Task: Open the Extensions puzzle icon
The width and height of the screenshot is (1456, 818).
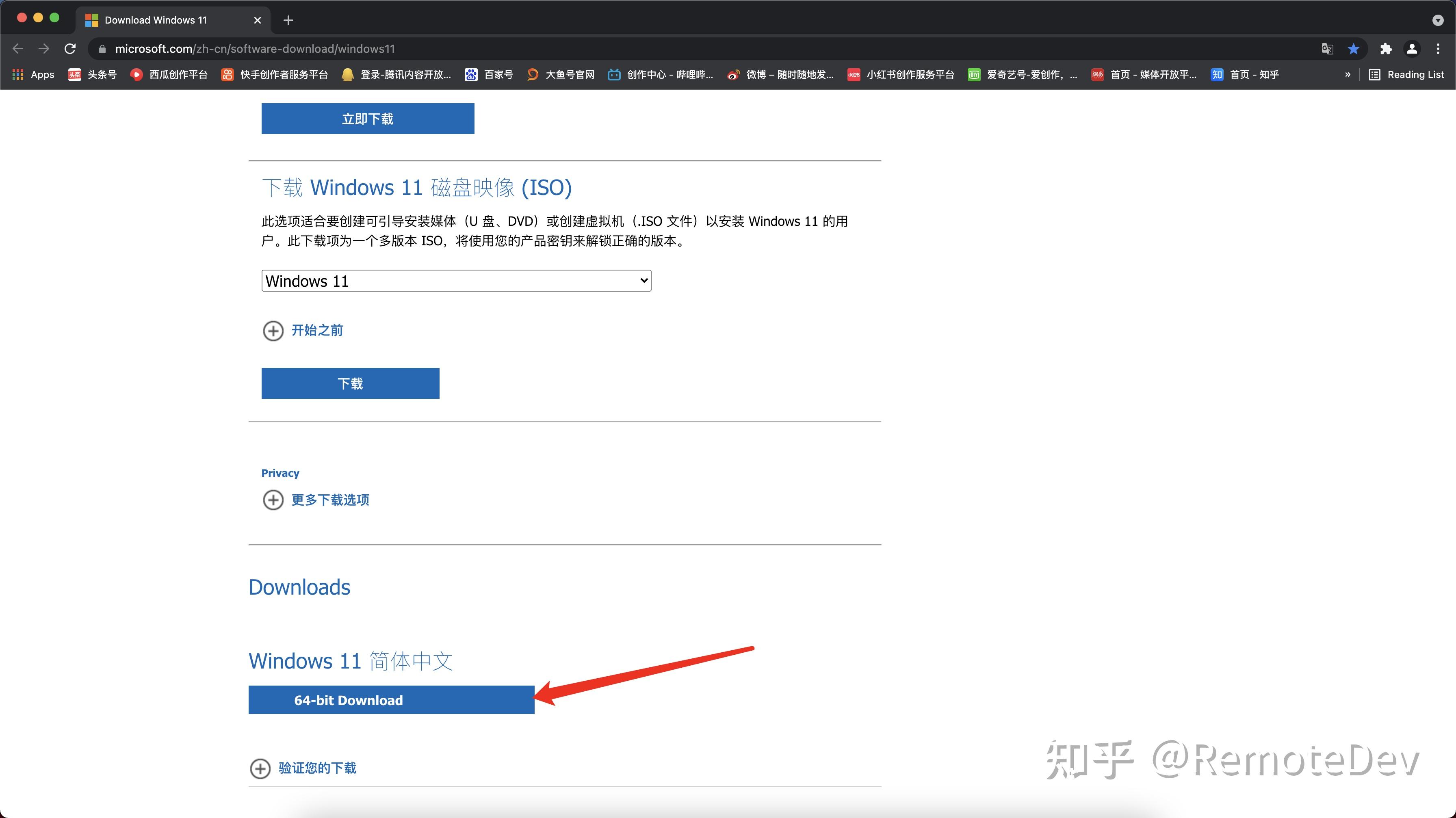Action: click(1385, 49)
